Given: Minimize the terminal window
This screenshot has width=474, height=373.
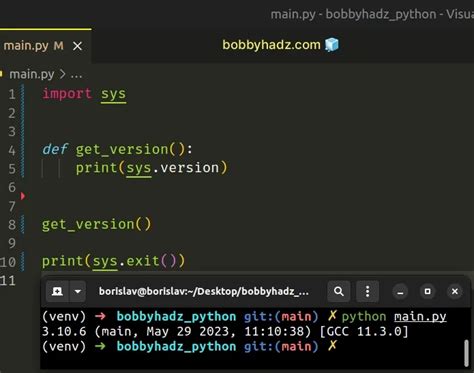Looking at the screenshot, I should pos(400,292).
